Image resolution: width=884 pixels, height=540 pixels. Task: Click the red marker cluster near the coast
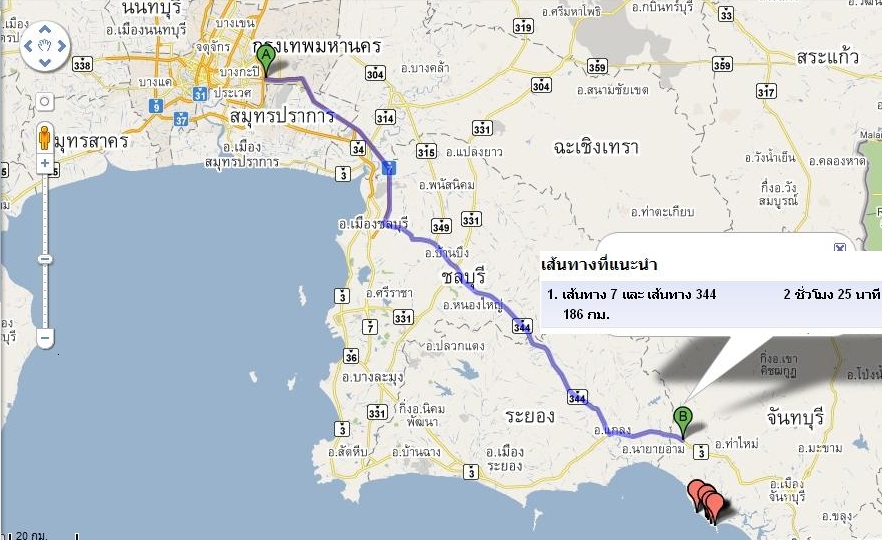coord(707,499)
